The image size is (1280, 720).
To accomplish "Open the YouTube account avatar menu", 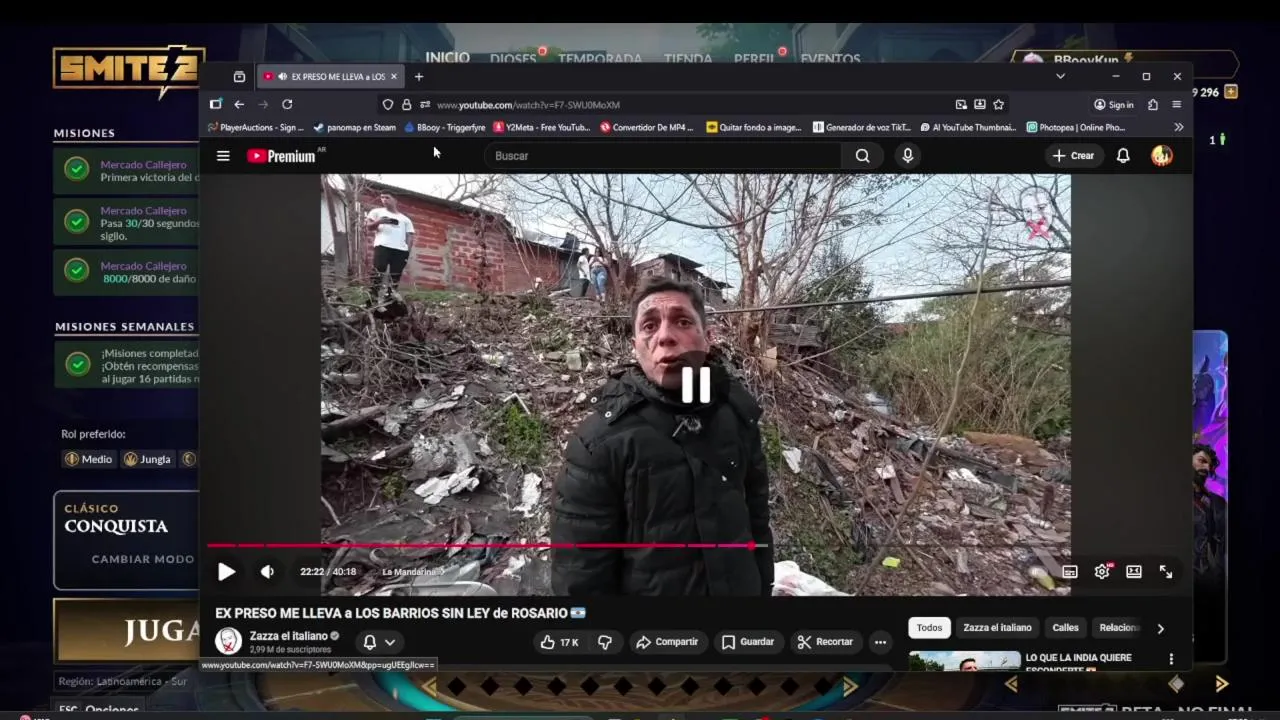I will (1161, 156).
